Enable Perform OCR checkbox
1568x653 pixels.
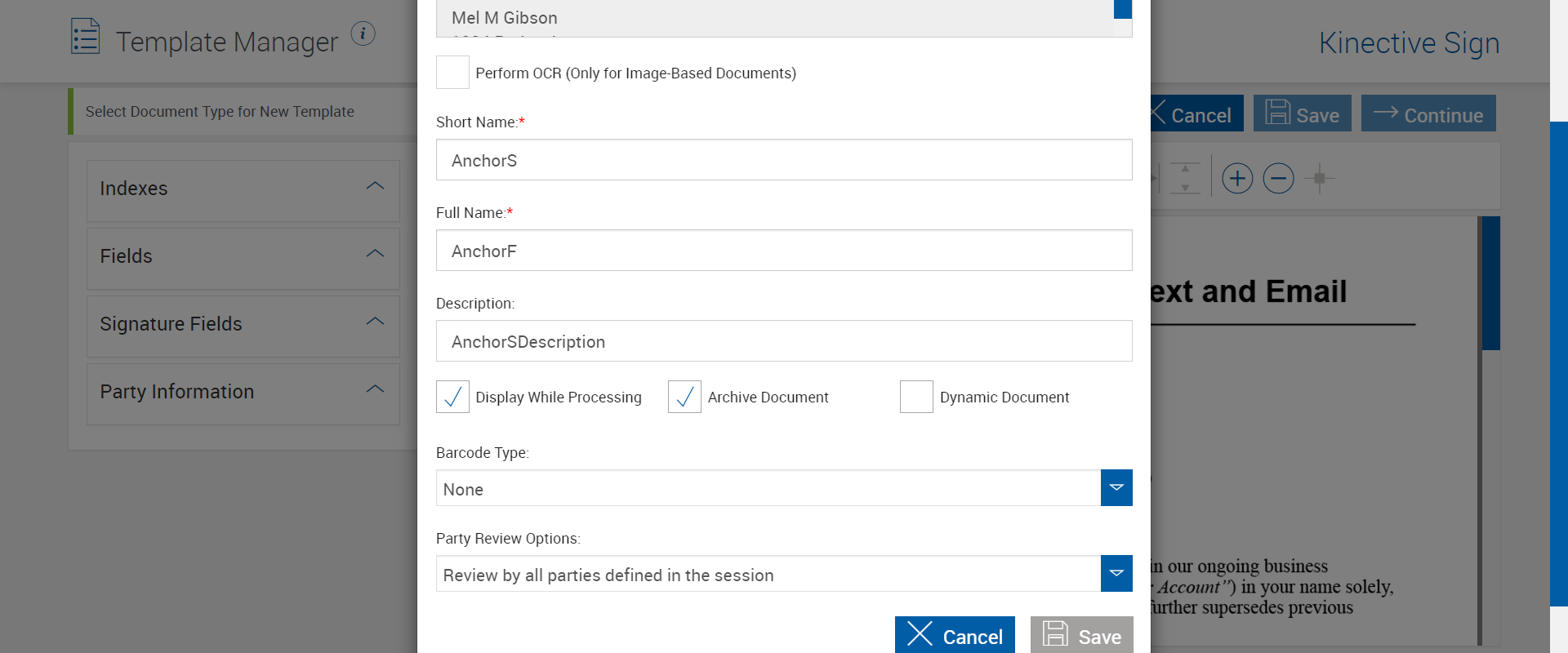click(x=453, y=73)
